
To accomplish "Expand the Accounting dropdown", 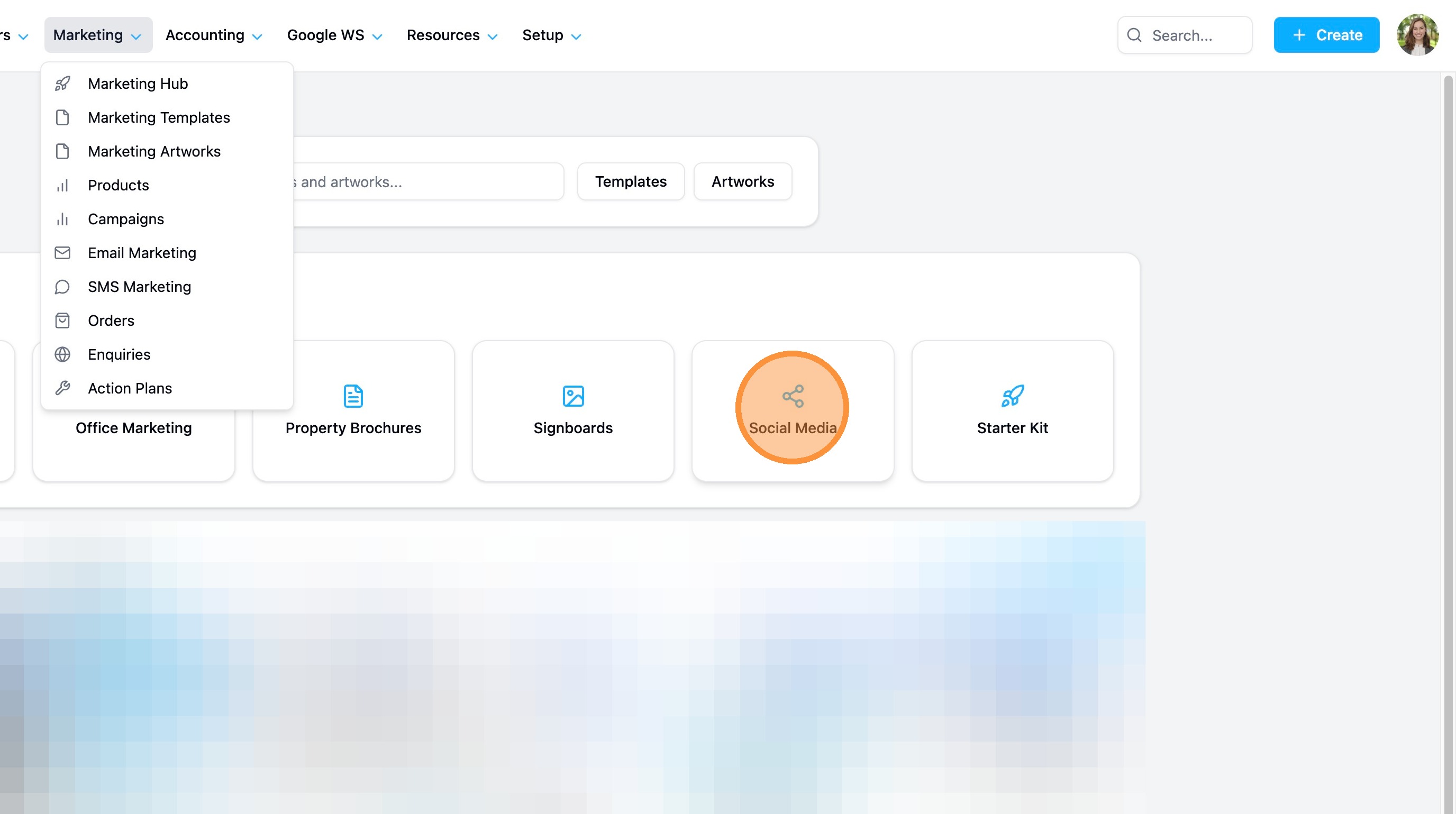I will [214, 35].
